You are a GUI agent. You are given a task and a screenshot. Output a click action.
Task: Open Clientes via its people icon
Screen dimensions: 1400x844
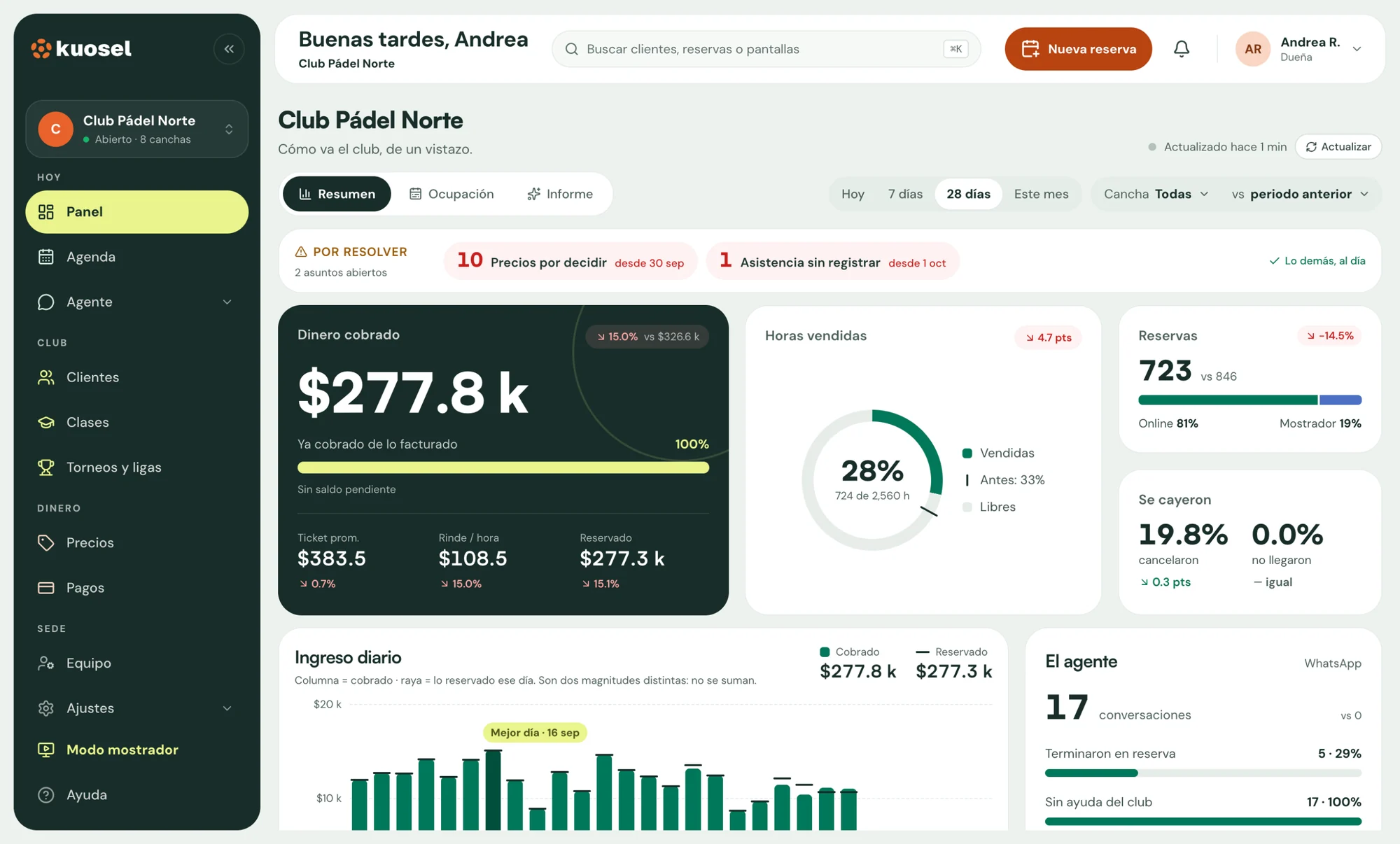(46, 377)
